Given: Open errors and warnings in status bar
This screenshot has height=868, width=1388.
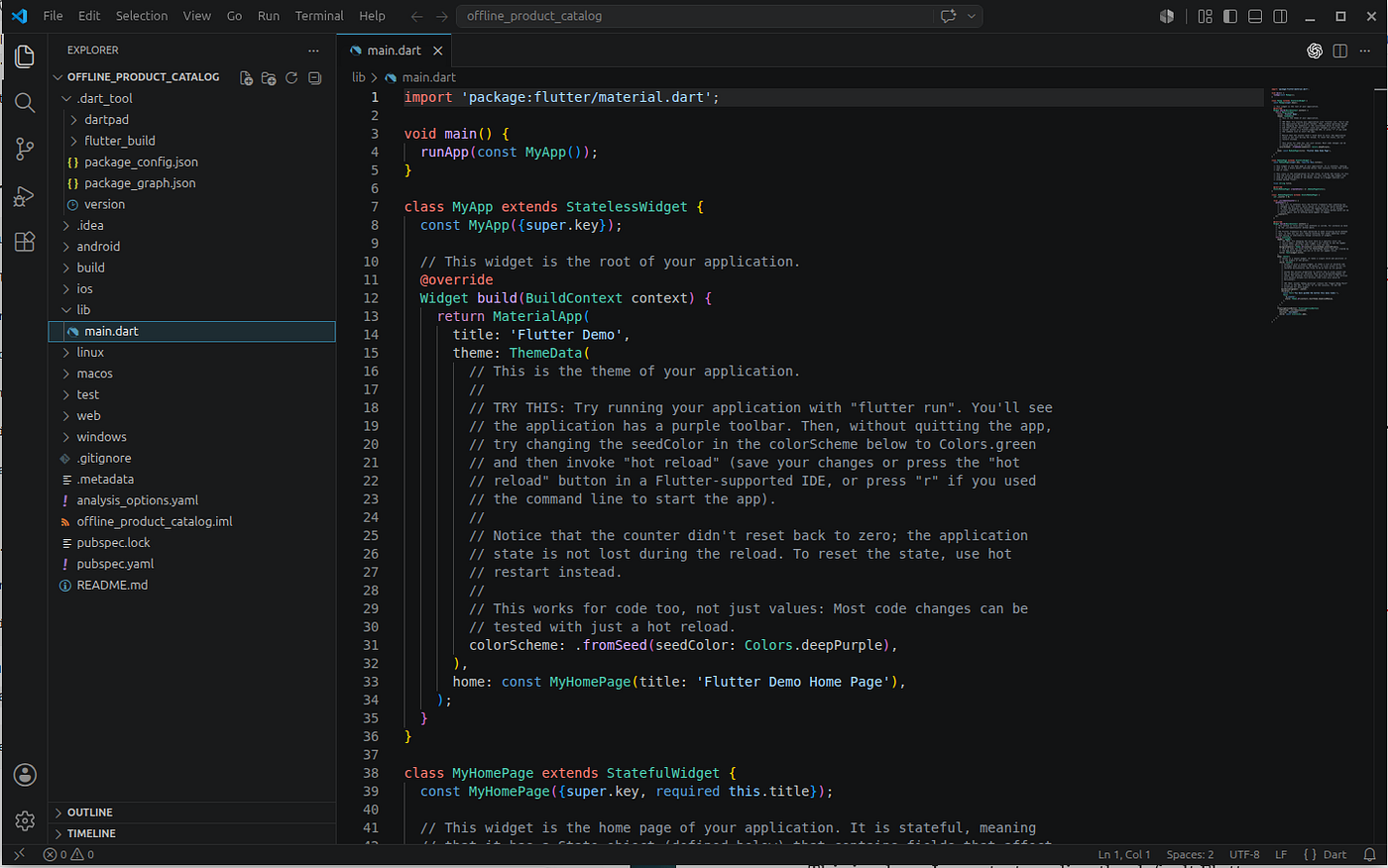Looking at the screenshot, I should click(x=68, y=854).
